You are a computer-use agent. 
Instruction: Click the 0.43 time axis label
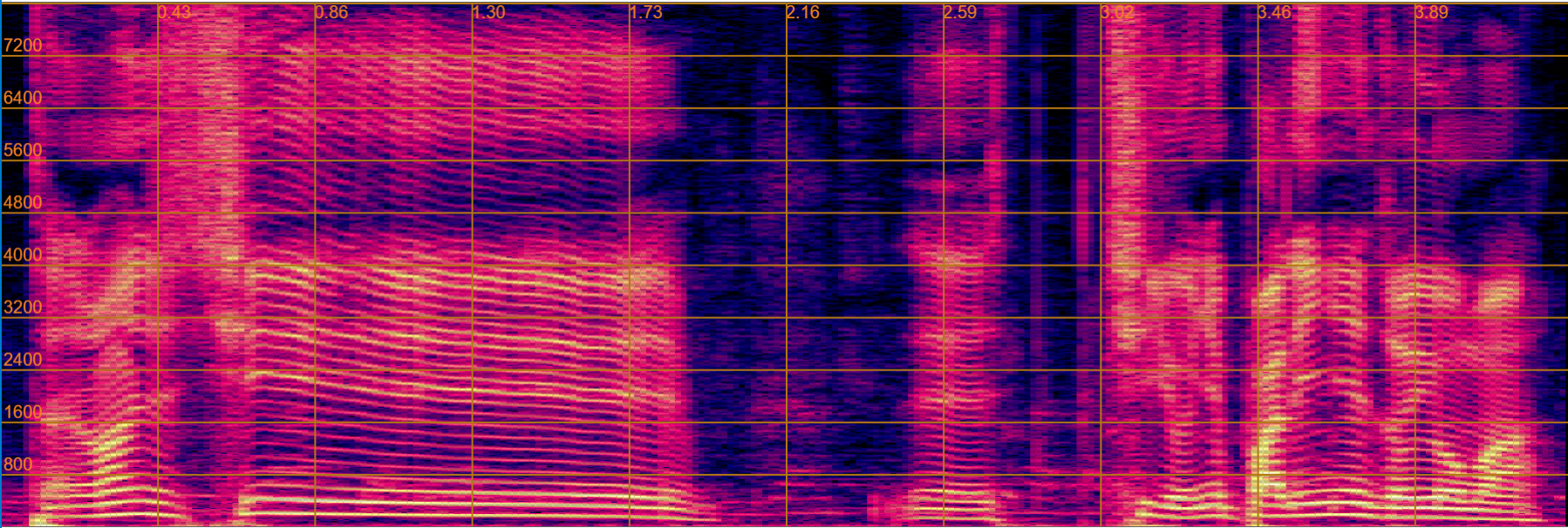coord(174,12)
